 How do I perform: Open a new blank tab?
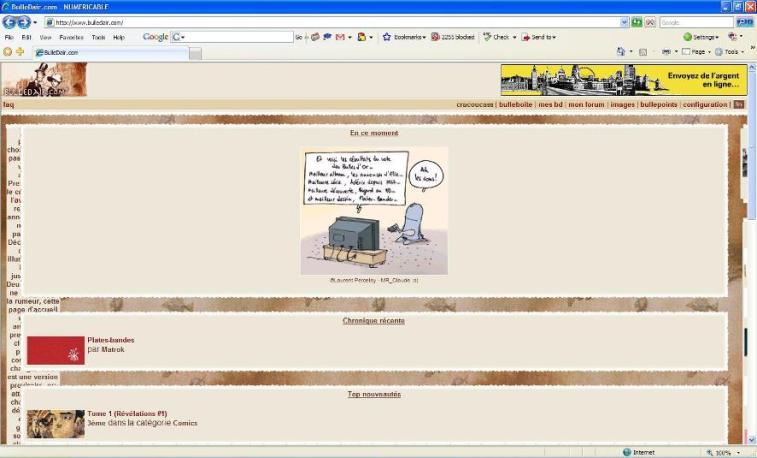tap(195, 54)
